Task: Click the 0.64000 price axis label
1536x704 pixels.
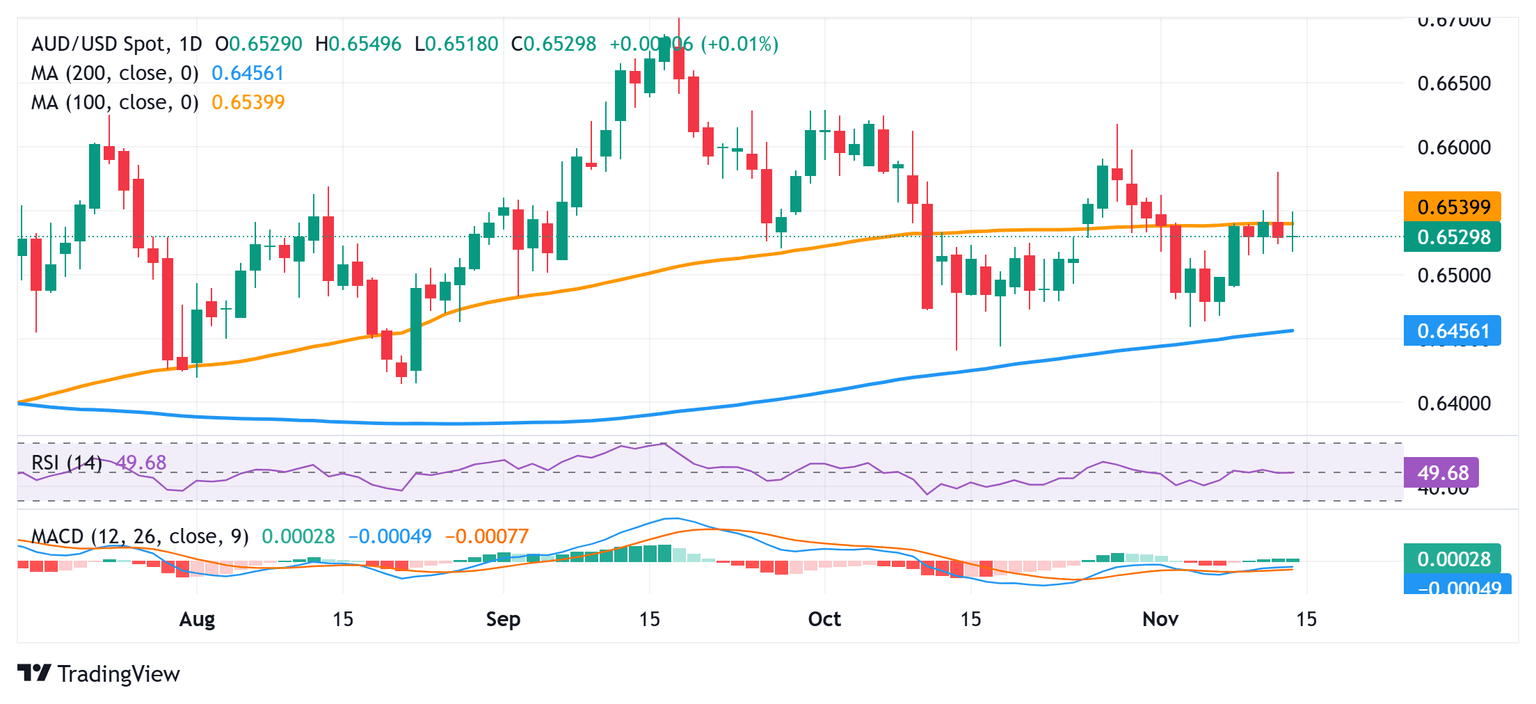Action: point(1458,403)
